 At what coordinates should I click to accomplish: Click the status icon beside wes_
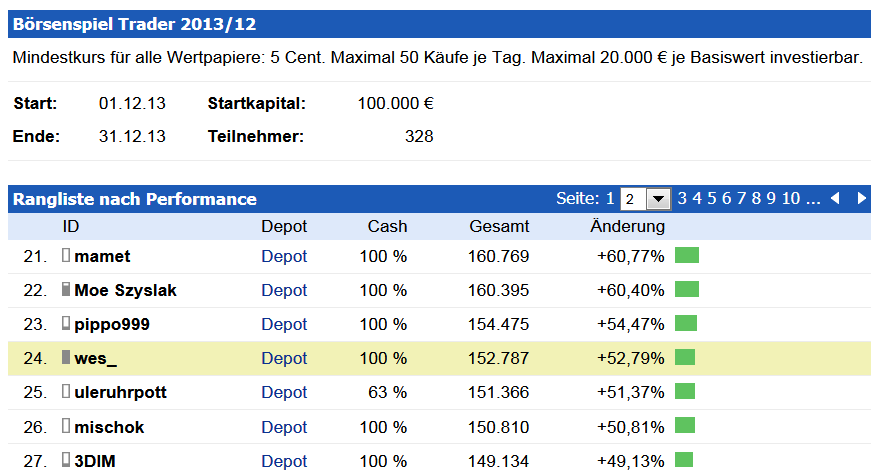tap(67, 358)
